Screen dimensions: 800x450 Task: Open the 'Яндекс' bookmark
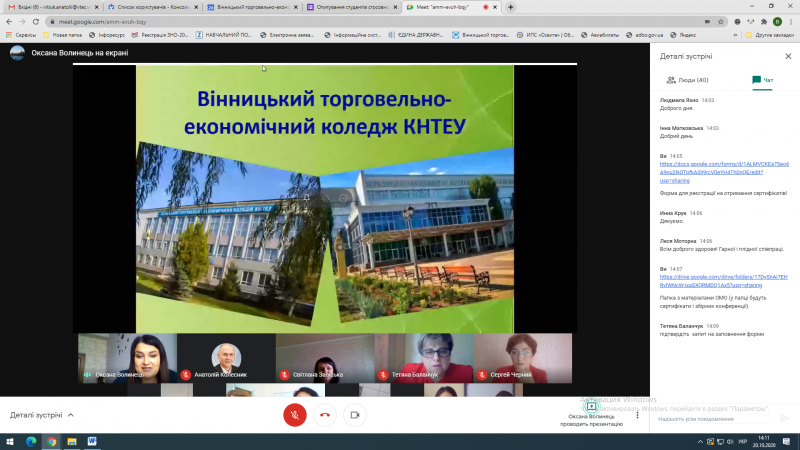click(x=683, y=35)
